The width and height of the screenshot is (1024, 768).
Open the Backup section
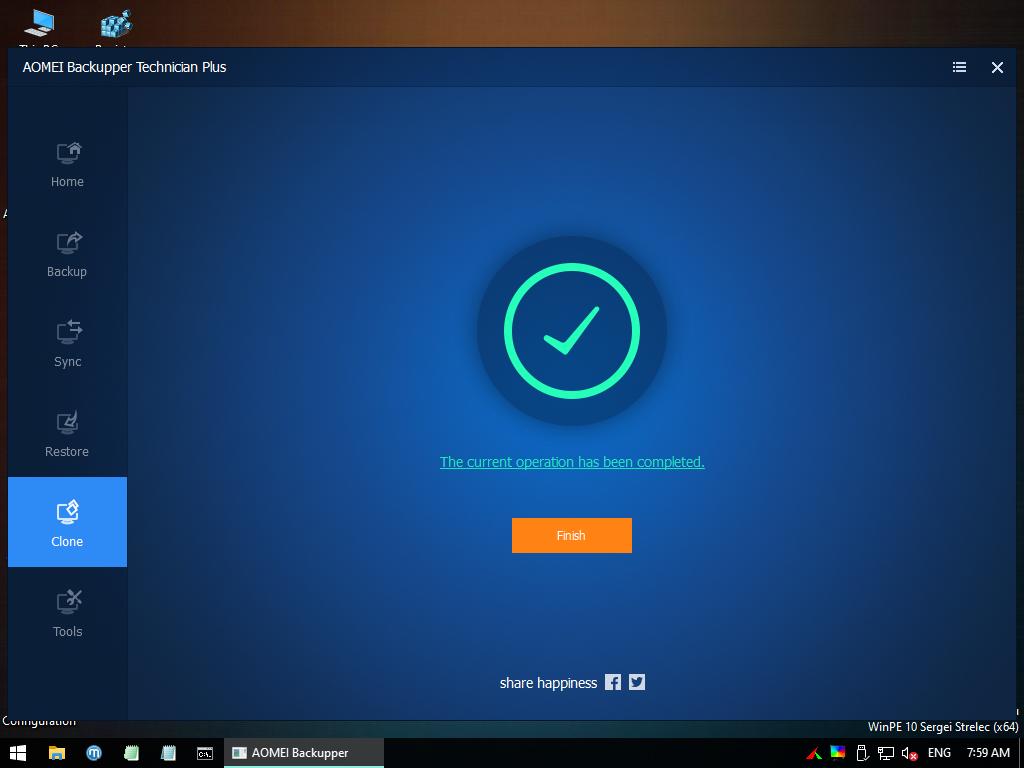coord(67,255)
